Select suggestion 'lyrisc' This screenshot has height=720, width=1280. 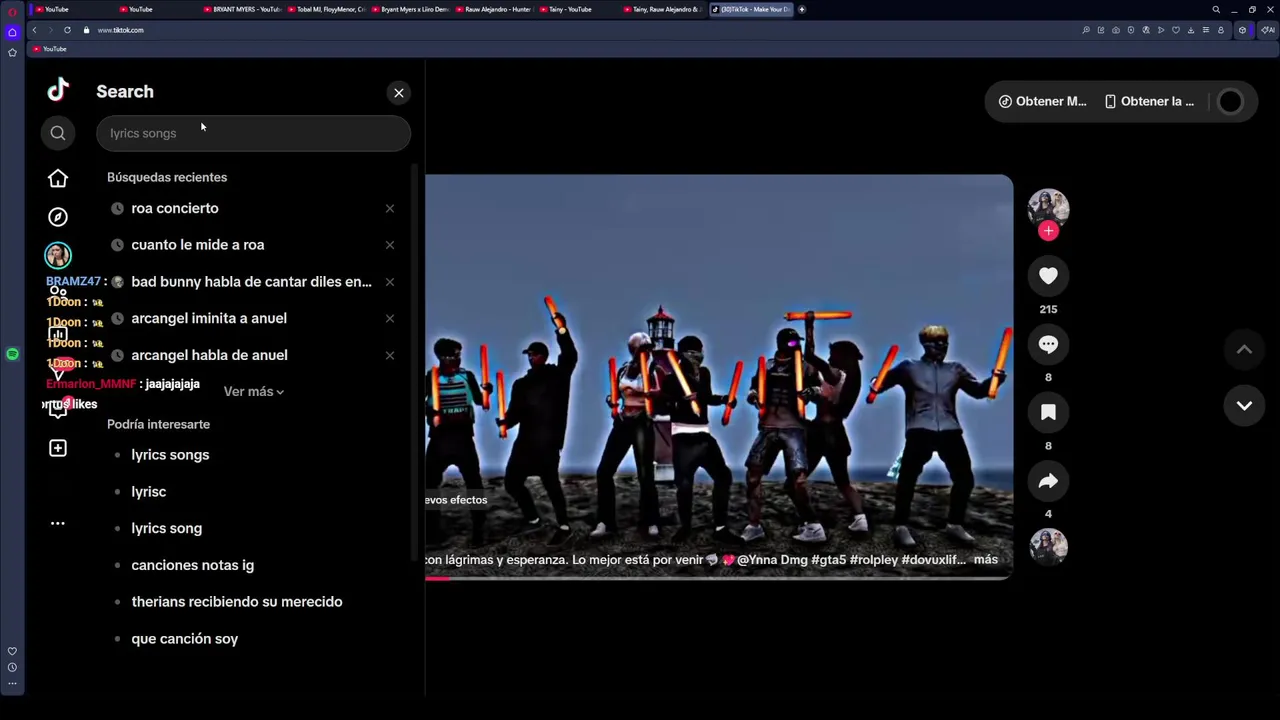[x=149, y=492]
